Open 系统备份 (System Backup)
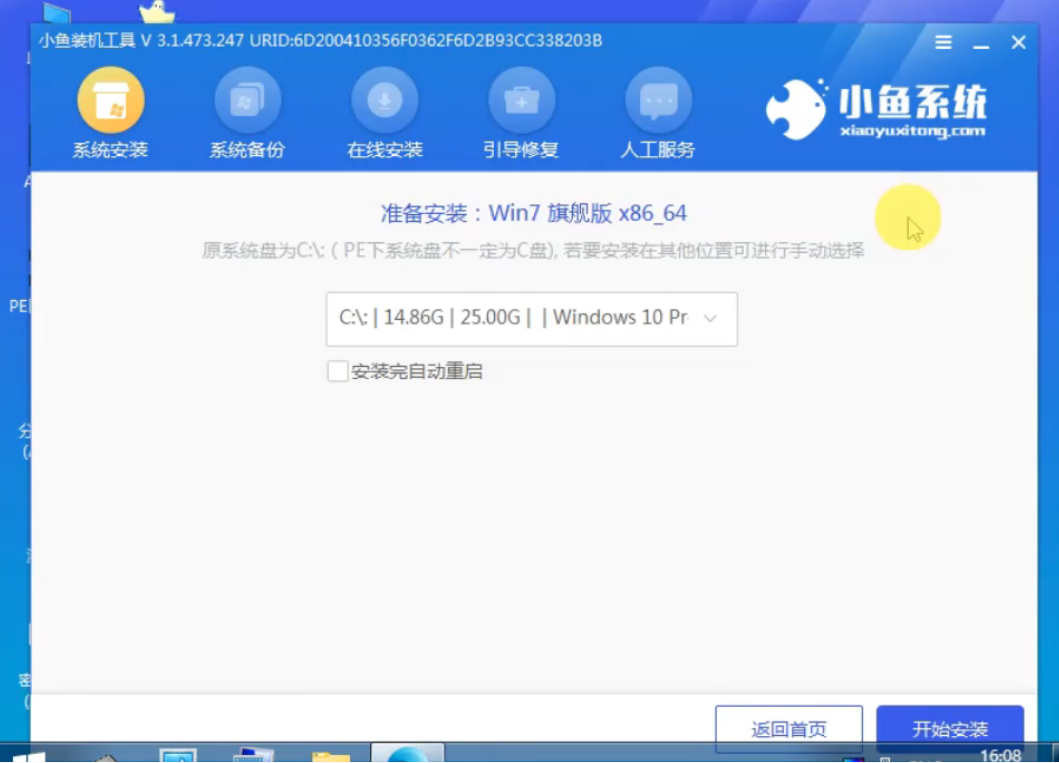This screenshot has width=1059, height=763. coord(248,110)
